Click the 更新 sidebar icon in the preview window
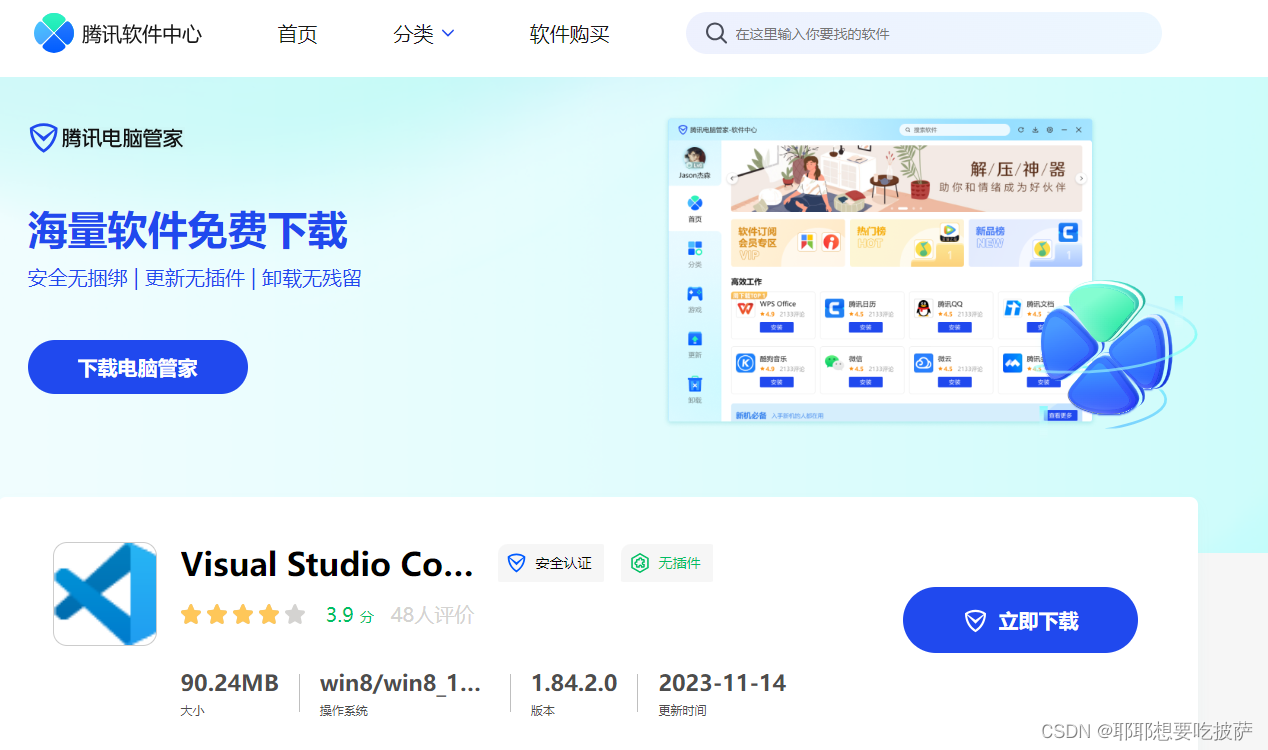 (695, 339)
